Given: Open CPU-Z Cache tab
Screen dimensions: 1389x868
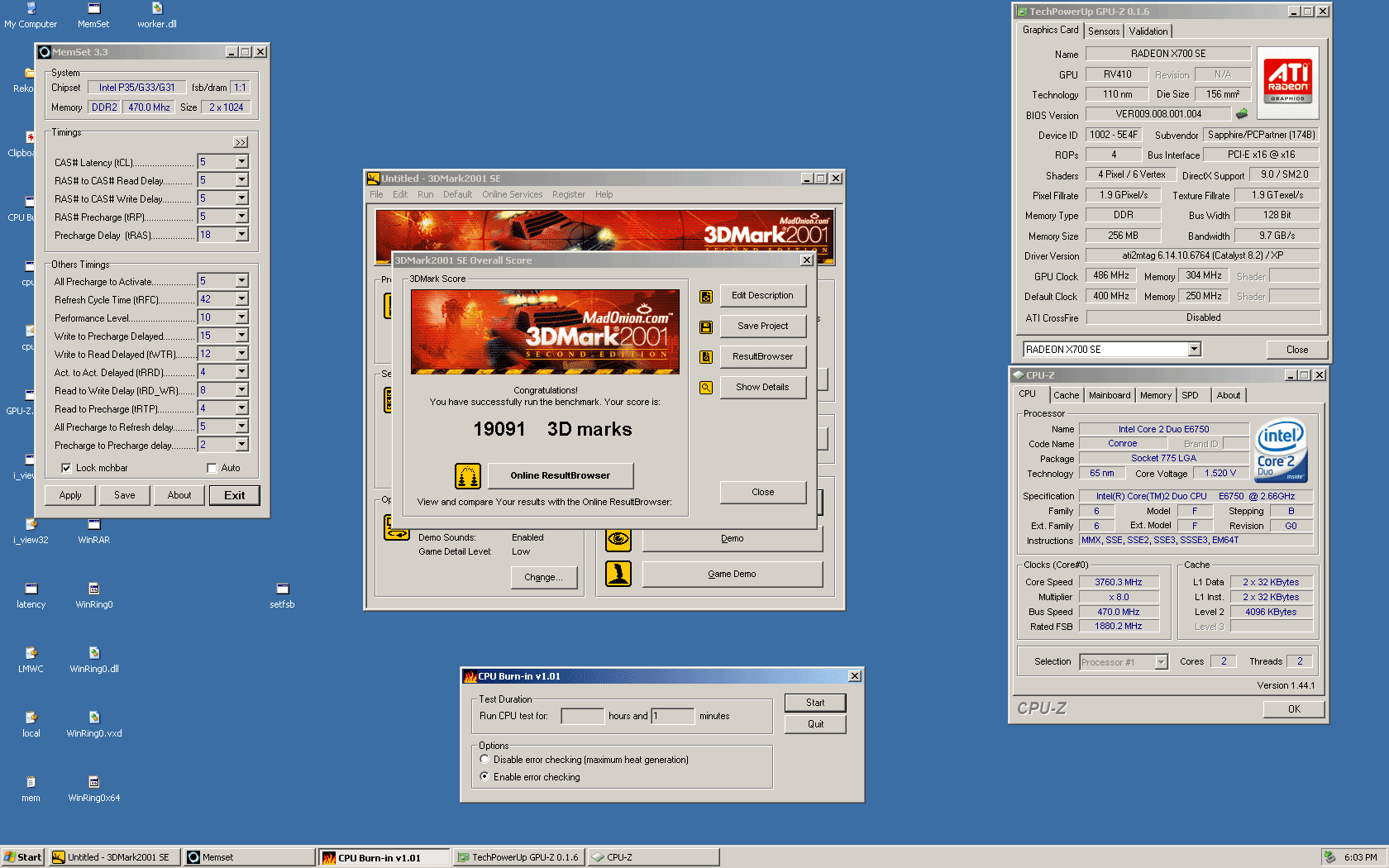Looking at the screenshot, I should (1067, 395).
